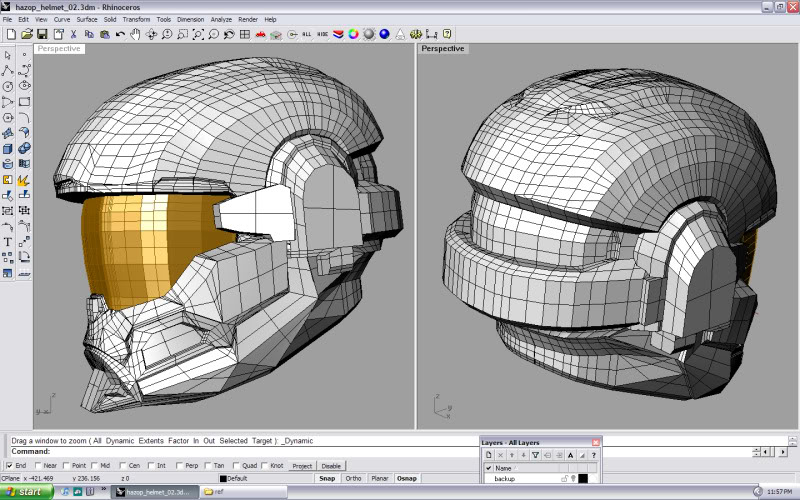Select the Circle tool

(x=8, y=86)
